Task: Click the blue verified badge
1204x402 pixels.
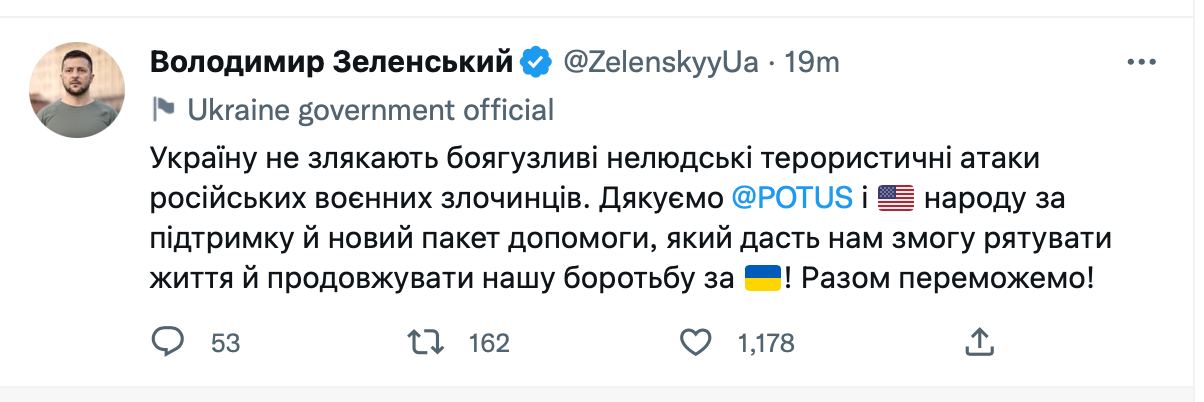Action: click(535, 62)
